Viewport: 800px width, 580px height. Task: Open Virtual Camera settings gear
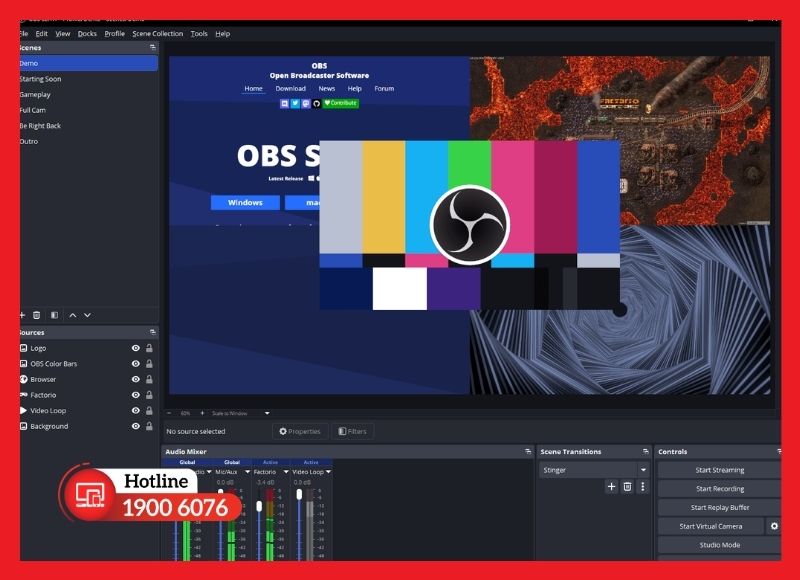coord(774,526)
